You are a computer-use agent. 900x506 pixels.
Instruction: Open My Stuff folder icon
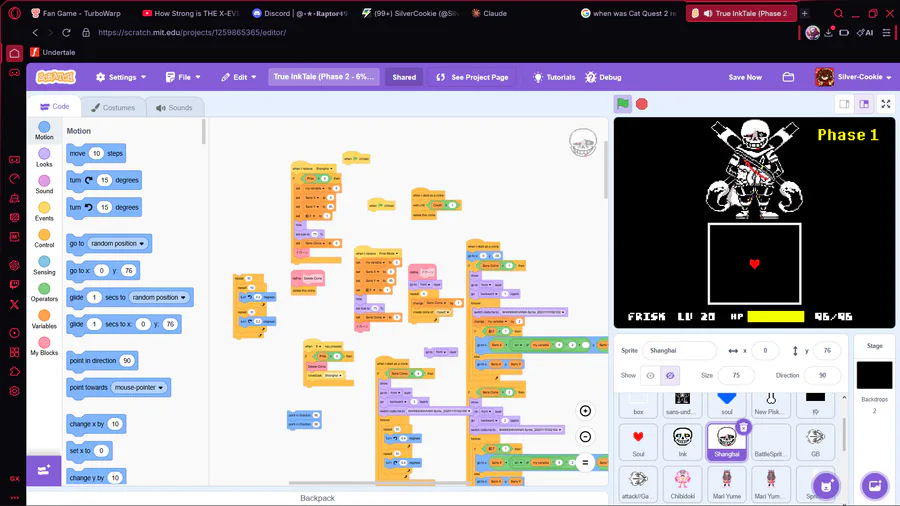coord(788,77)
